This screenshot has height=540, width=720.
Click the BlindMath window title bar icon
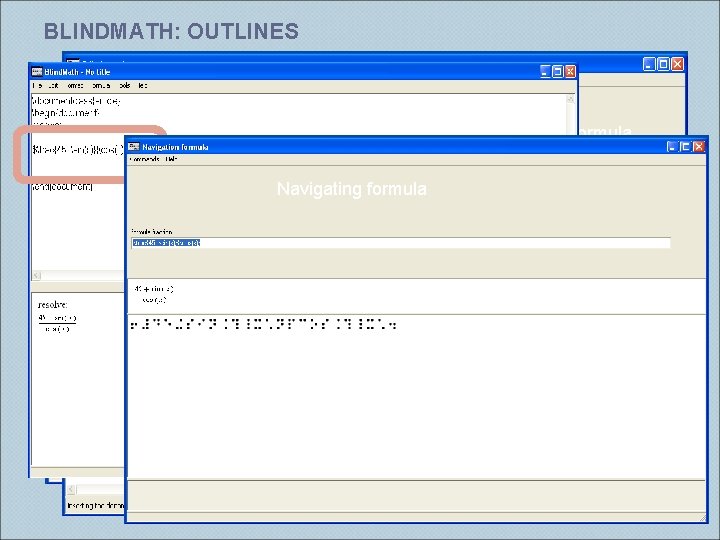[37, 71]
